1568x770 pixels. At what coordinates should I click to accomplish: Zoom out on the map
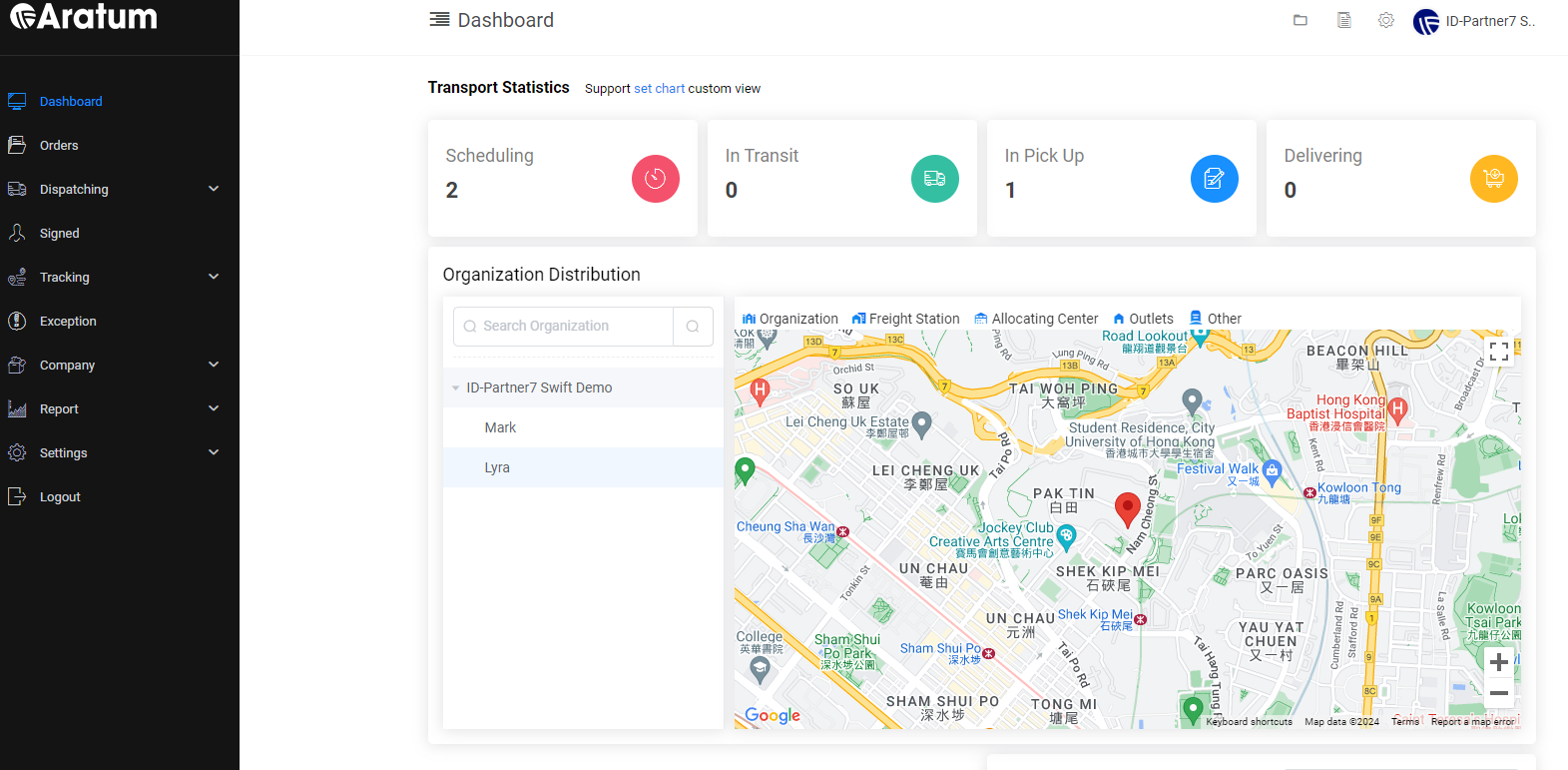point(1499,693)
